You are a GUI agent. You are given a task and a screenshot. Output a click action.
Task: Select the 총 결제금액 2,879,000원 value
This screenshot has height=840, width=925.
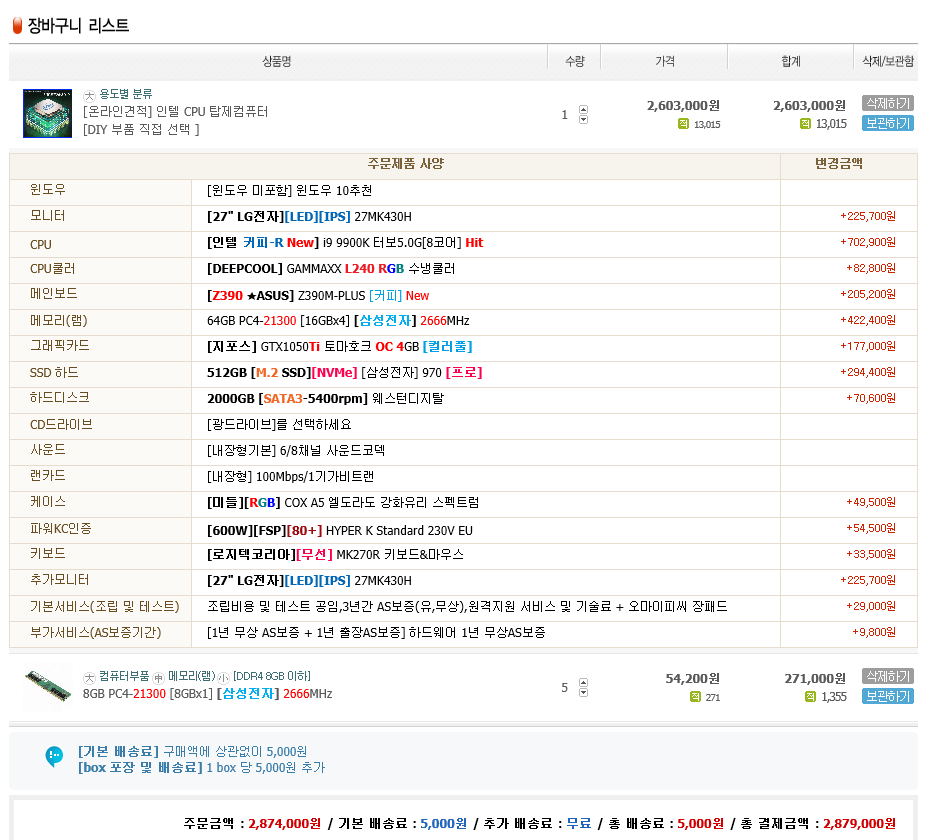pyautogui.click(x=860, y=823)
